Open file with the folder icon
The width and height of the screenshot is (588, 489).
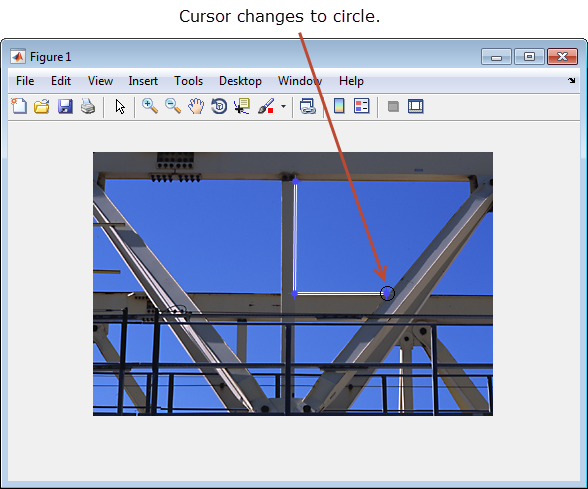coord(42,106)
